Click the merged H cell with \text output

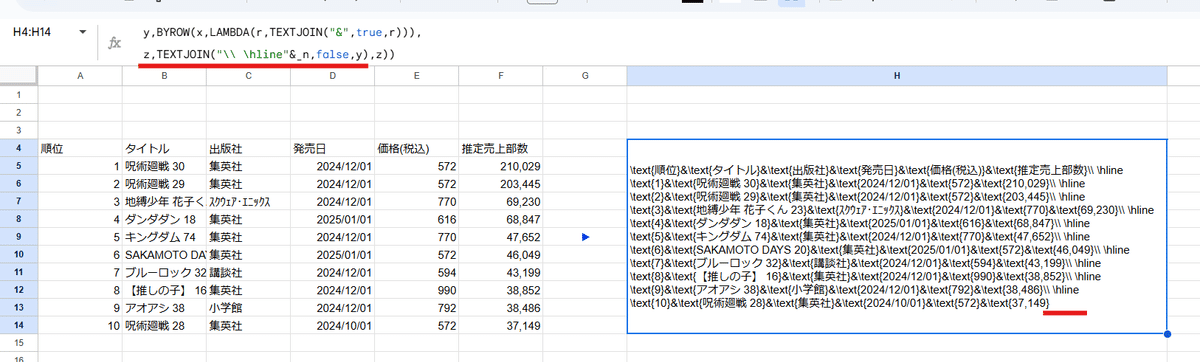[x=897, y=237]
